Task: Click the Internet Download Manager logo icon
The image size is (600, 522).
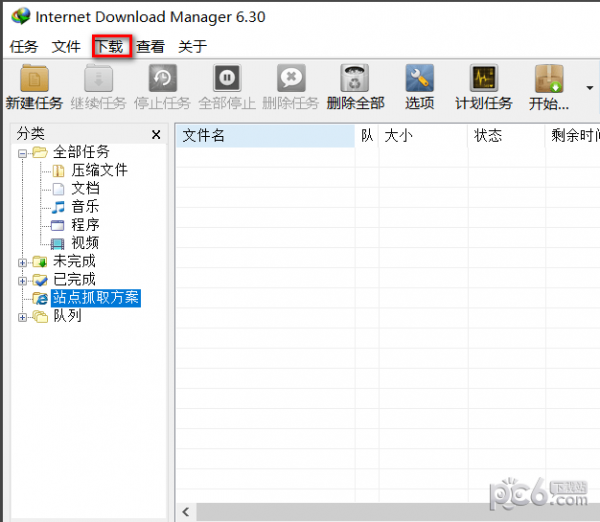Action: click(x=21, y=16)
